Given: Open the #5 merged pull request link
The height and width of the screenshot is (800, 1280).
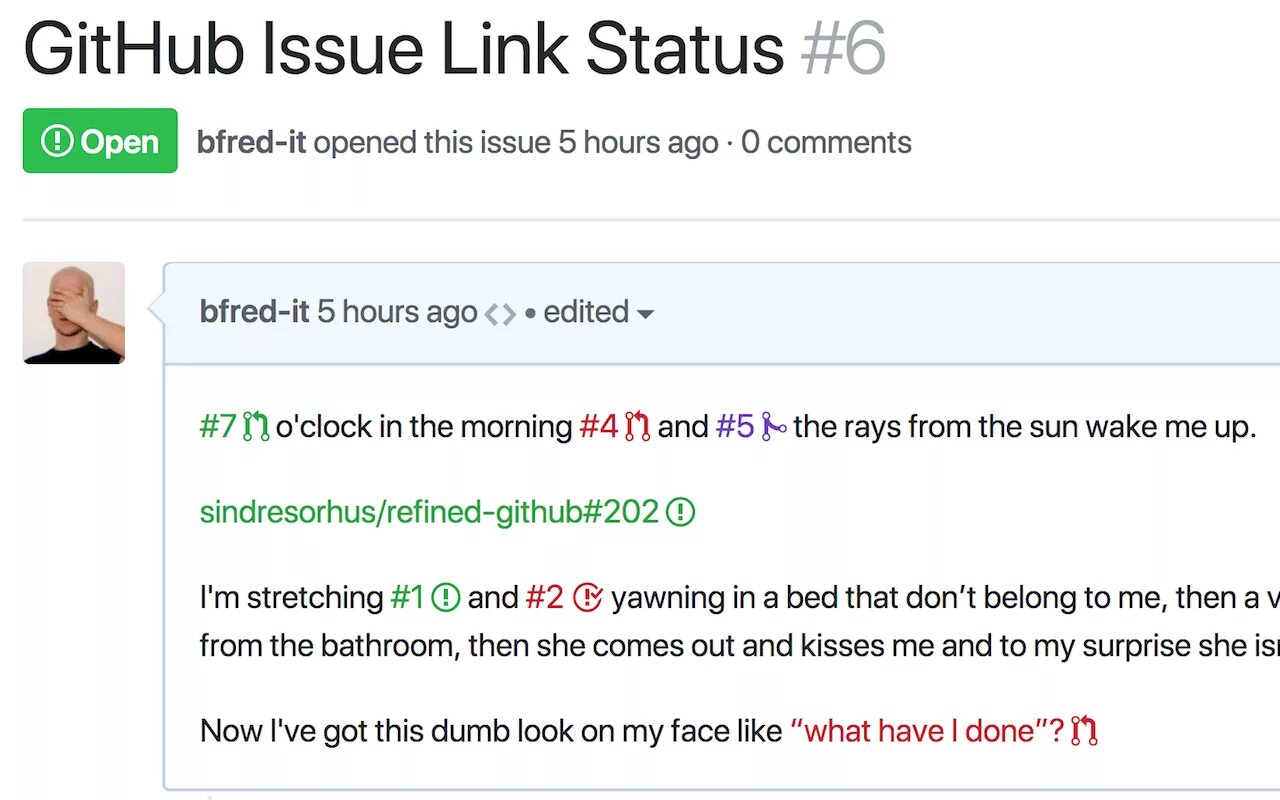Looking at the screenshot, I should [x=735, y=427].
